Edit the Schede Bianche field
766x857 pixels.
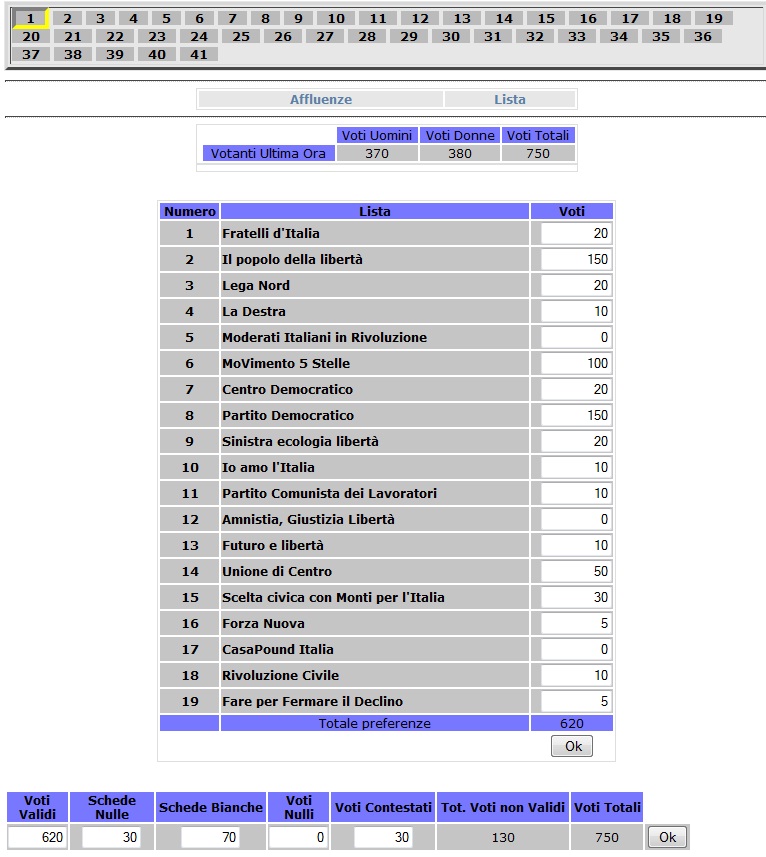[x=210, y=837]
